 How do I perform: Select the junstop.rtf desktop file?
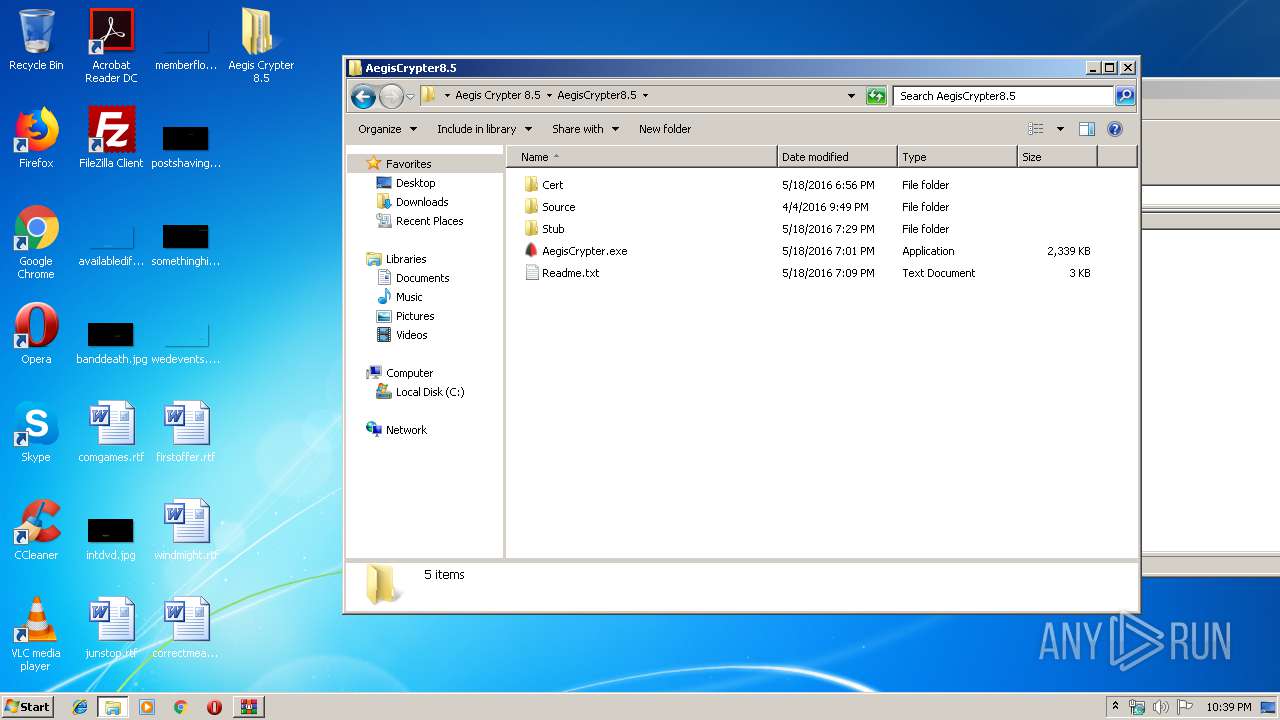point(111,628)
